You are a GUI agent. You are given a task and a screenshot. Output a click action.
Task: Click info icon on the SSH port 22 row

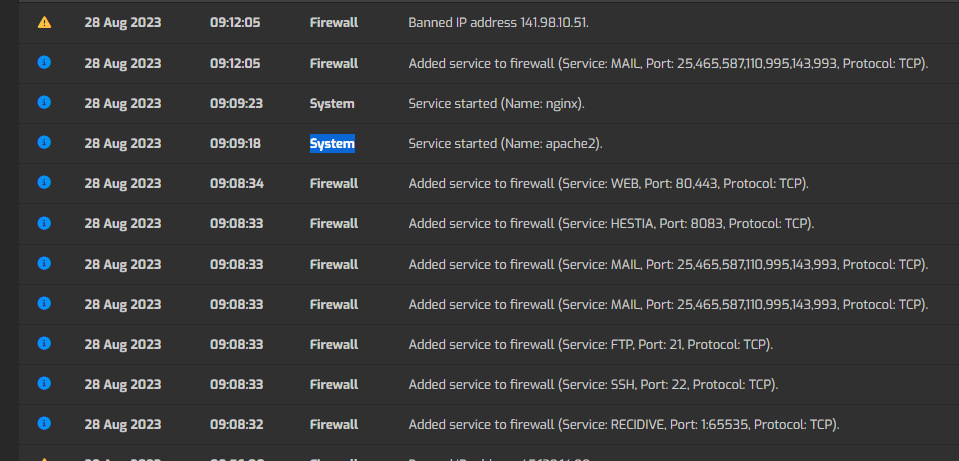[x=44, y=383]
